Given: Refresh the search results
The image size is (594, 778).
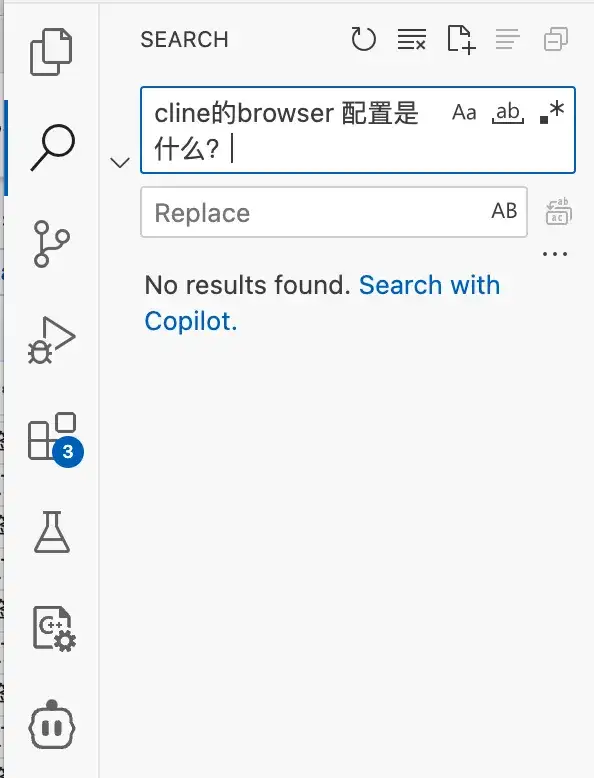Looking at the screenshot, I should tap(363, 39).
